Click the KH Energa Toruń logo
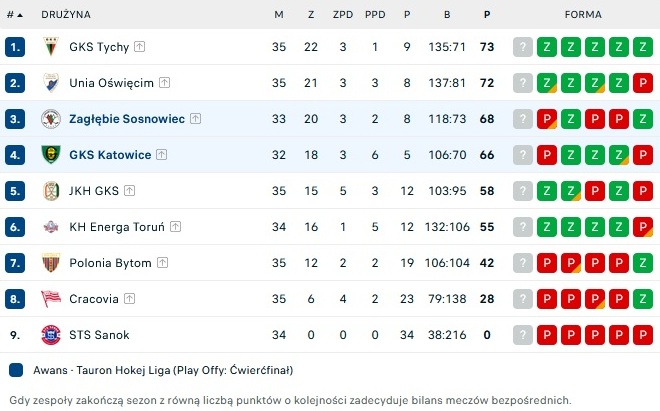Screen dimensions: 660x411 pos(51,227)
